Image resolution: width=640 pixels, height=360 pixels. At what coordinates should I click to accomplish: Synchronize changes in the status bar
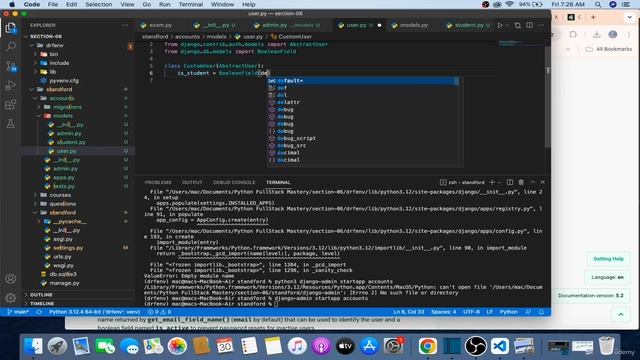click(x=39, y=312)
